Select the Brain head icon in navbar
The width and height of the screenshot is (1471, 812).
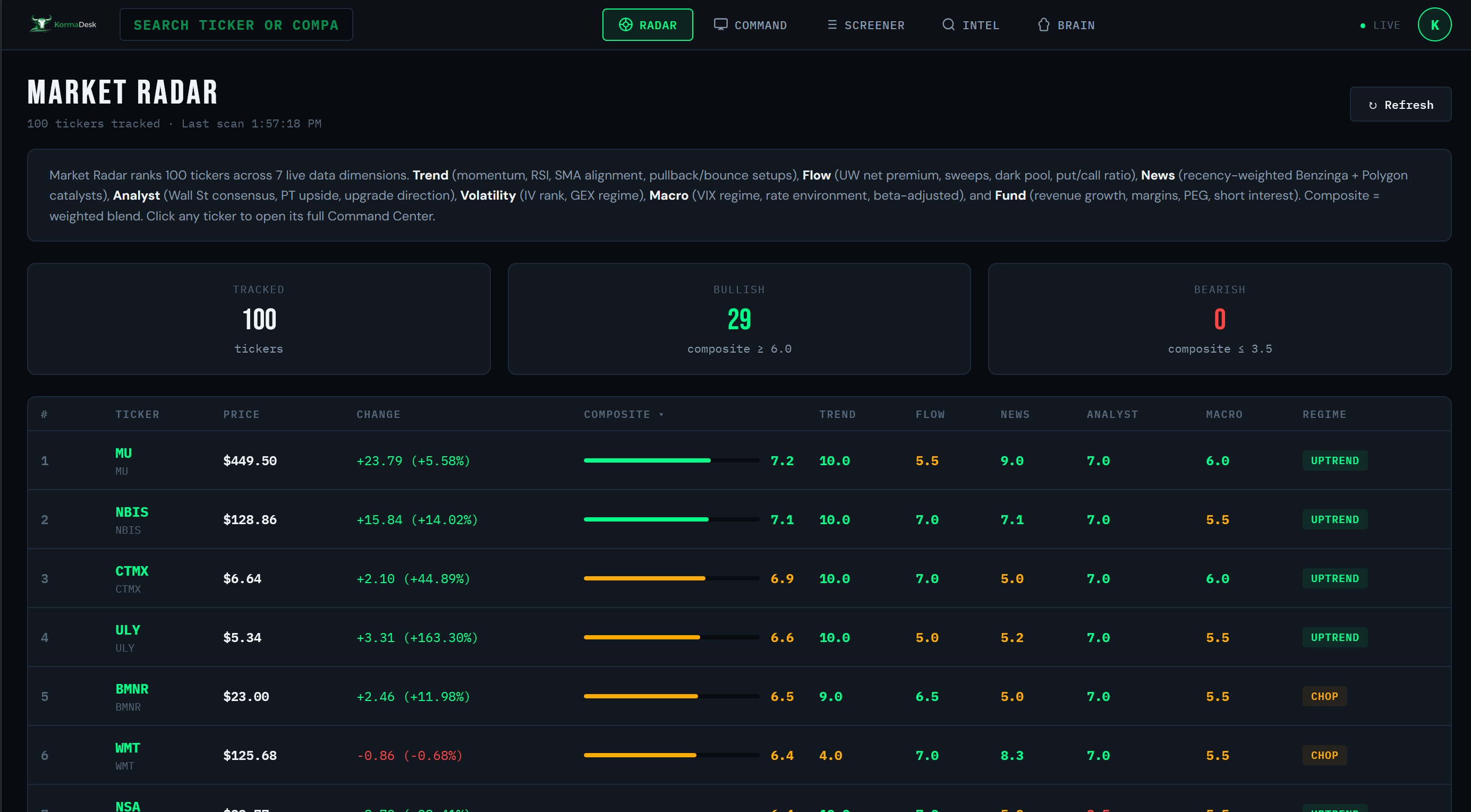(x=1044, y=24)
